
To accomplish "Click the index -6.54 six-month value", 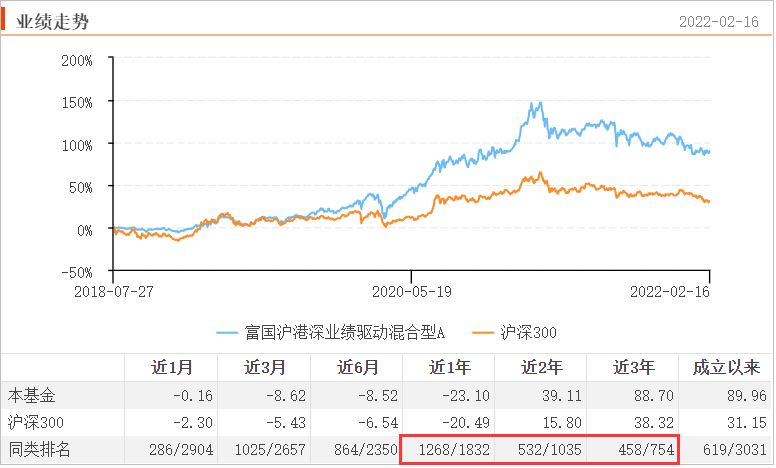I will 378,422.
